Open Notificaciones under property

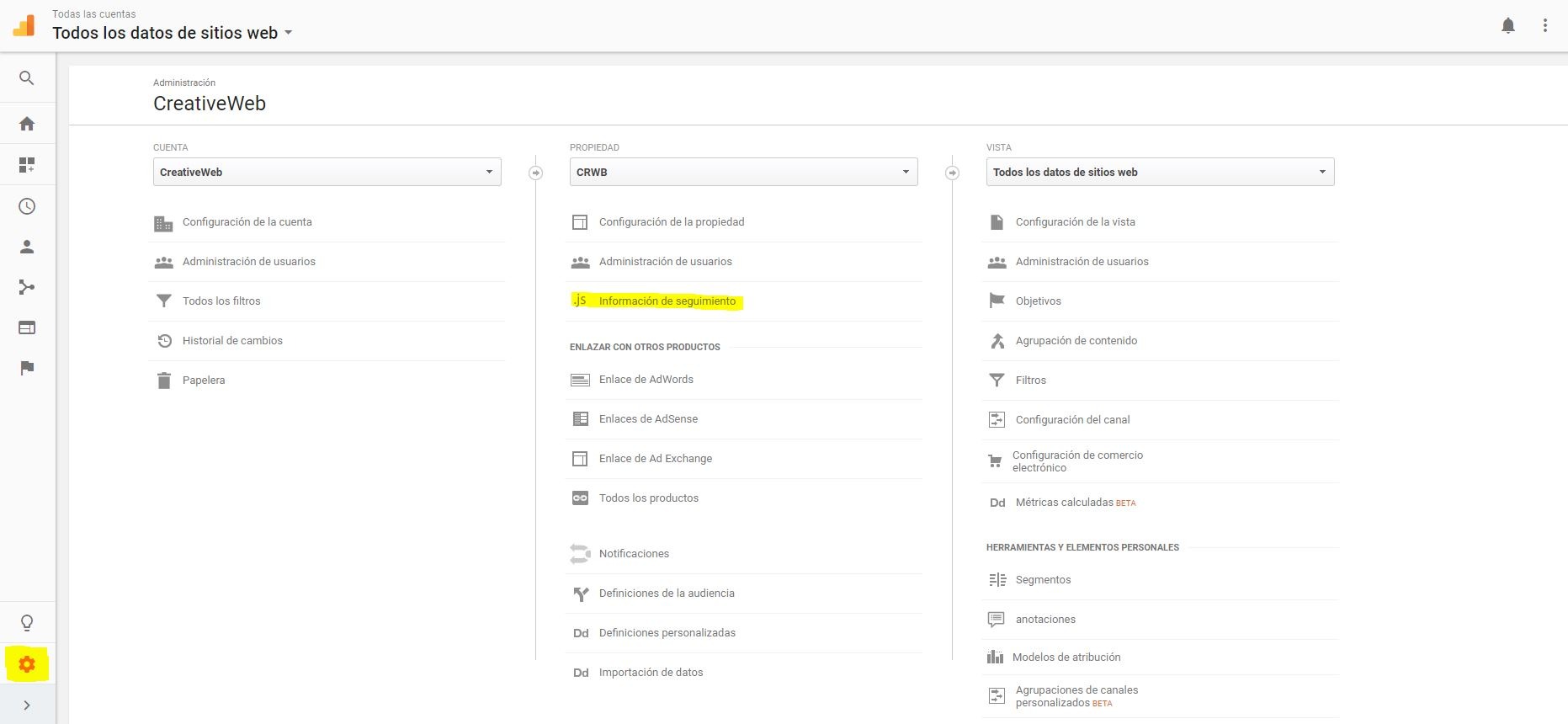634,554
